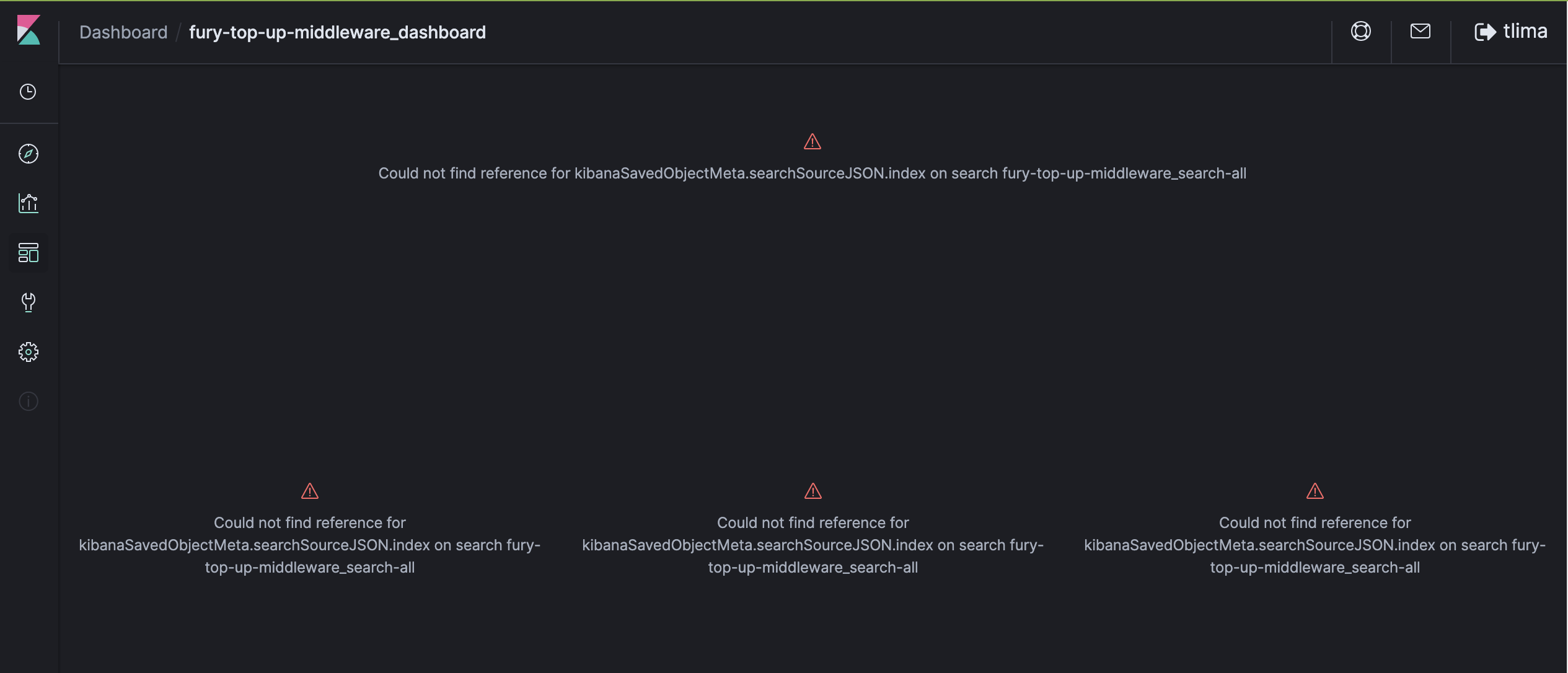Click the warning triangle on bottom-right panel
1568x673 pixels.
tap(1315, 491)
